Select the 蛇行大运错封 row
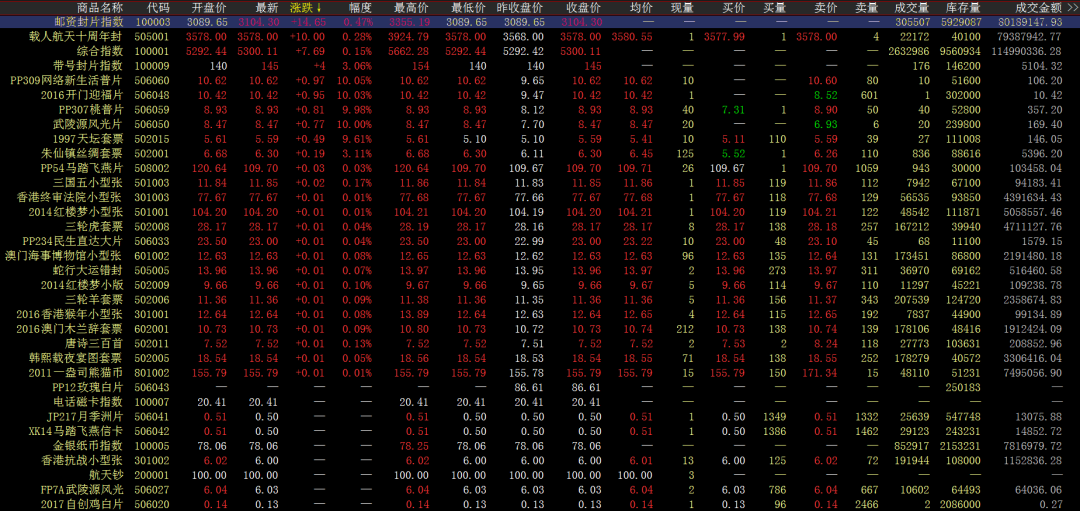Screen dimensions: 1080x511 coord(540,270)
